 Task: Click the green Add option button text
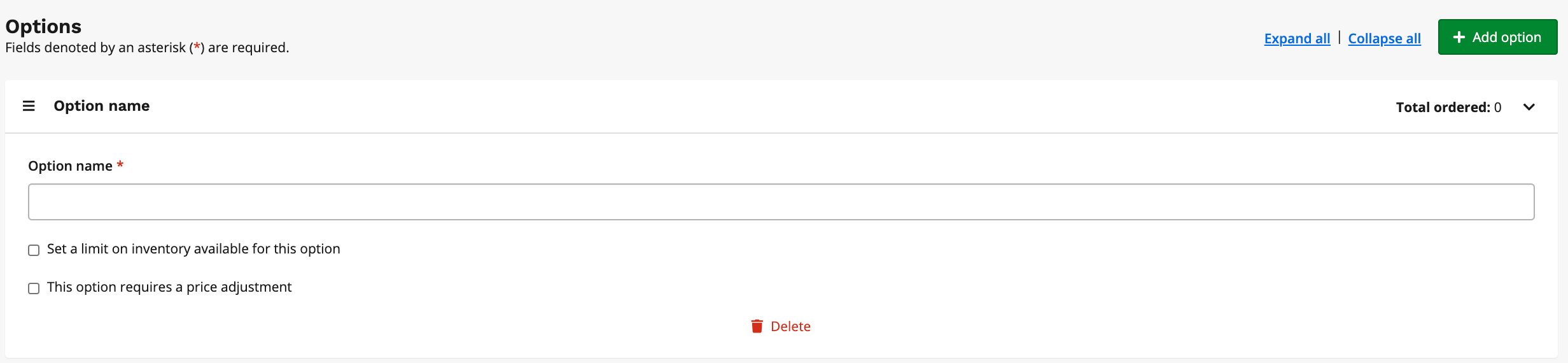[1506, 38]
